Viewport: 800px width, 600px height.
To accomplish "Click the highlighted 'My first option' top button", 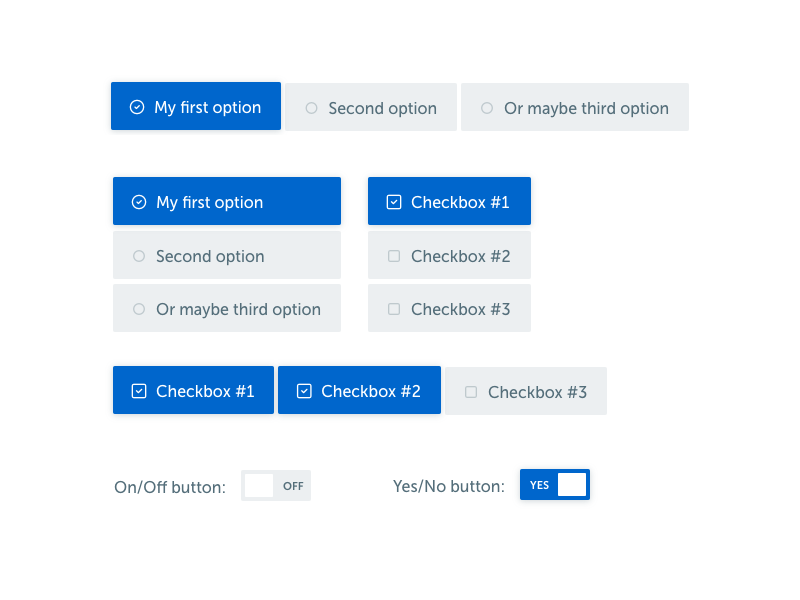I will click(196, 106).
